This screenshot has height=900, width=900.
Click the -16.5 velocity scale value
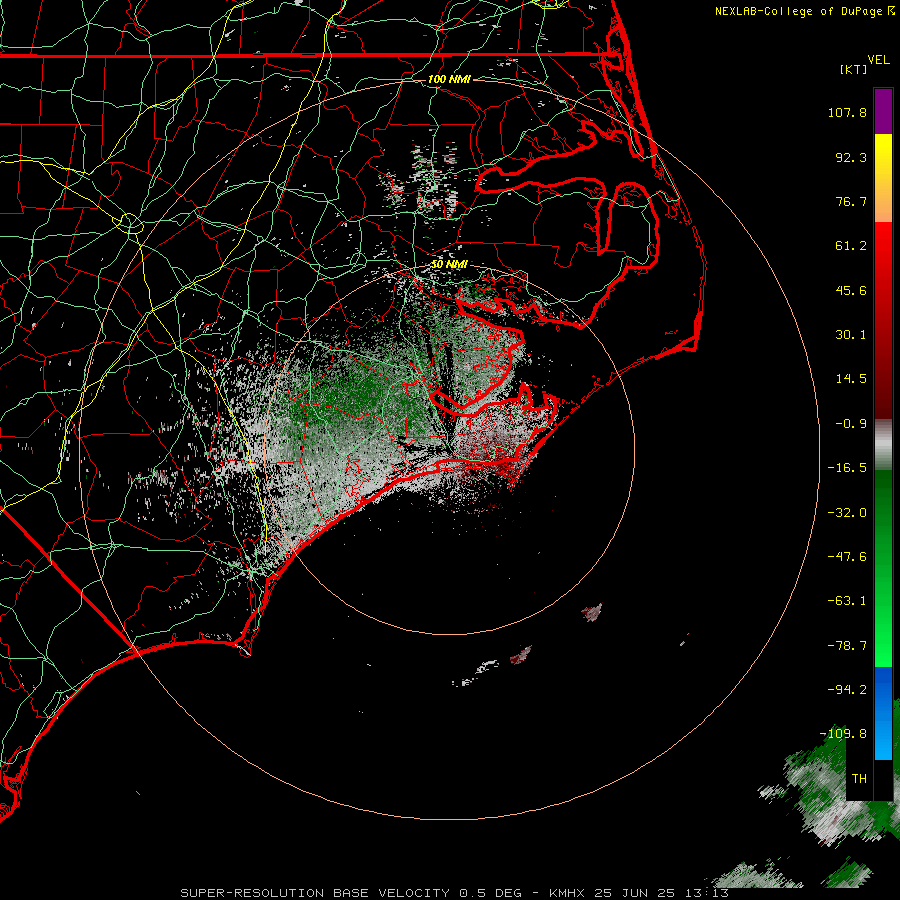tap(847, 468)
